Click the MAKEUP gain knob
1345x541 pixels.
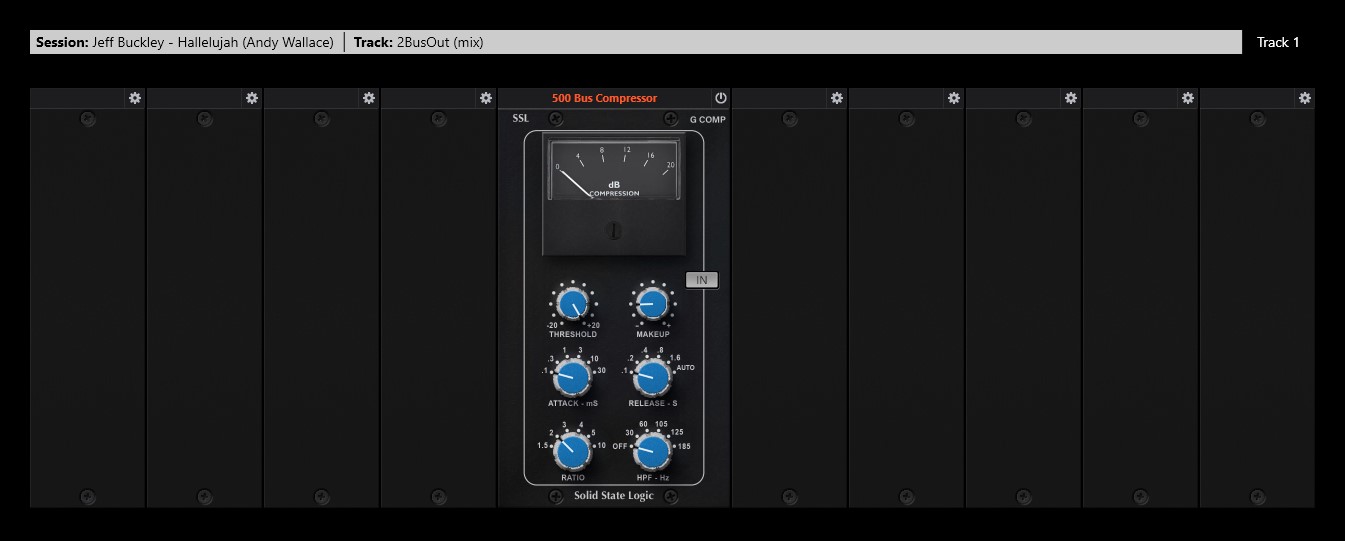click(x=652, y=305)
